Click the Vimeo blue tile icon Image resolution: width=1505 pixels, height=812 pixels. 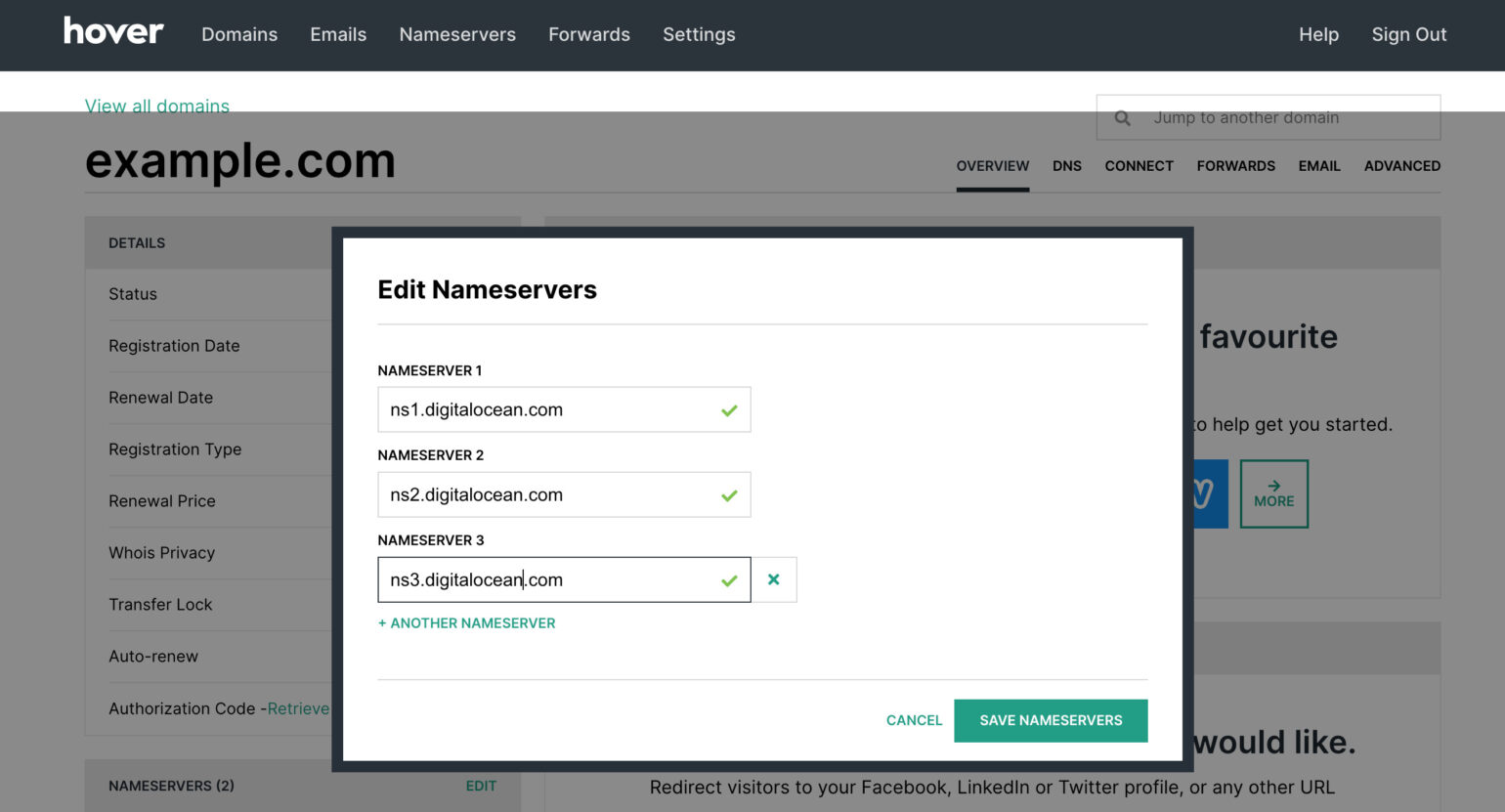pos(1210,493)
